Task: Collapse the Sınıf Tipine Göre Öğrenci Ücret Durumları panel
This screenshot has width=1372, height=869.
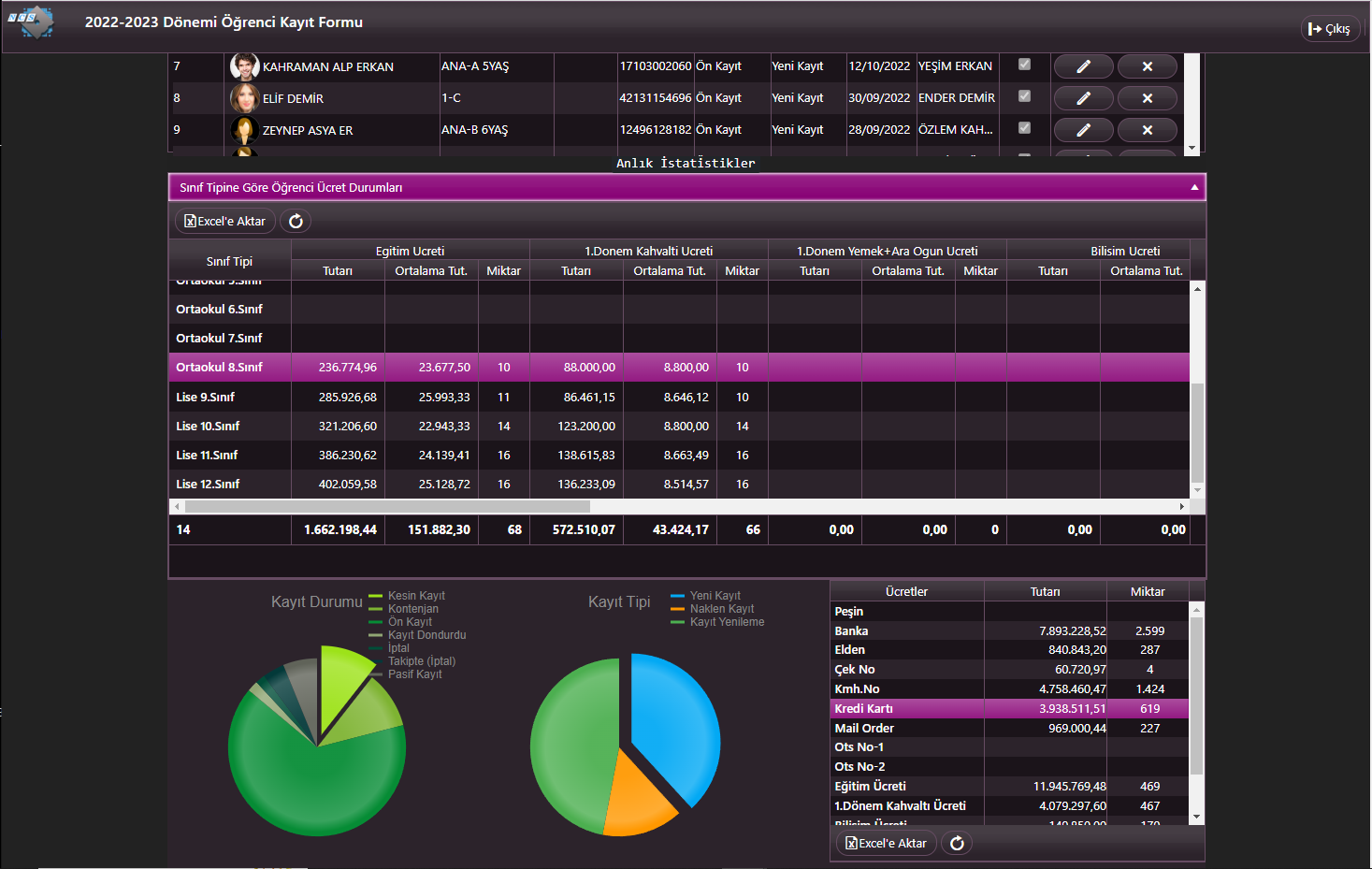Action: [1194, 187]
